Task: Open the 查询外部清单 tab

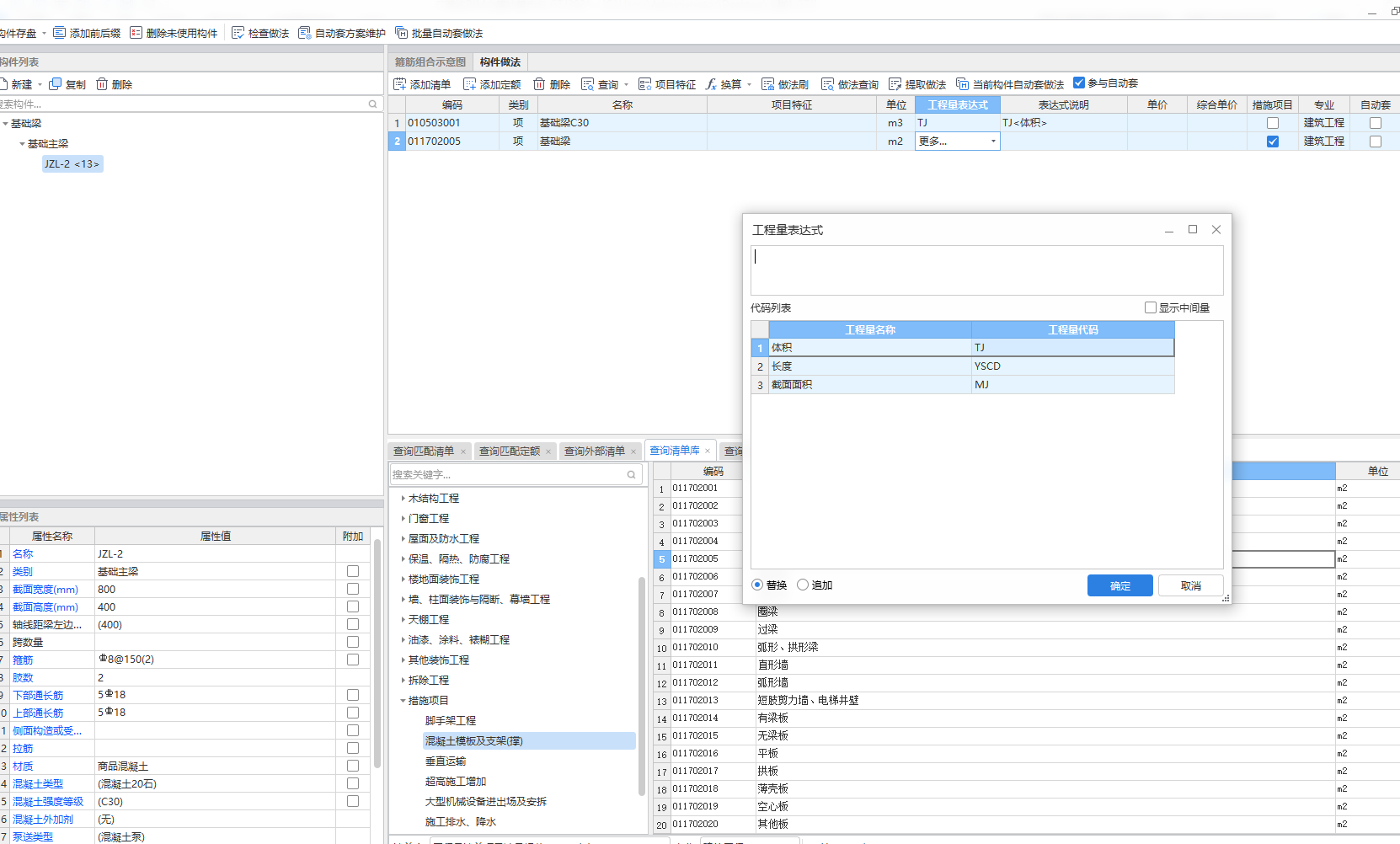Action: (x=595, y=451)
